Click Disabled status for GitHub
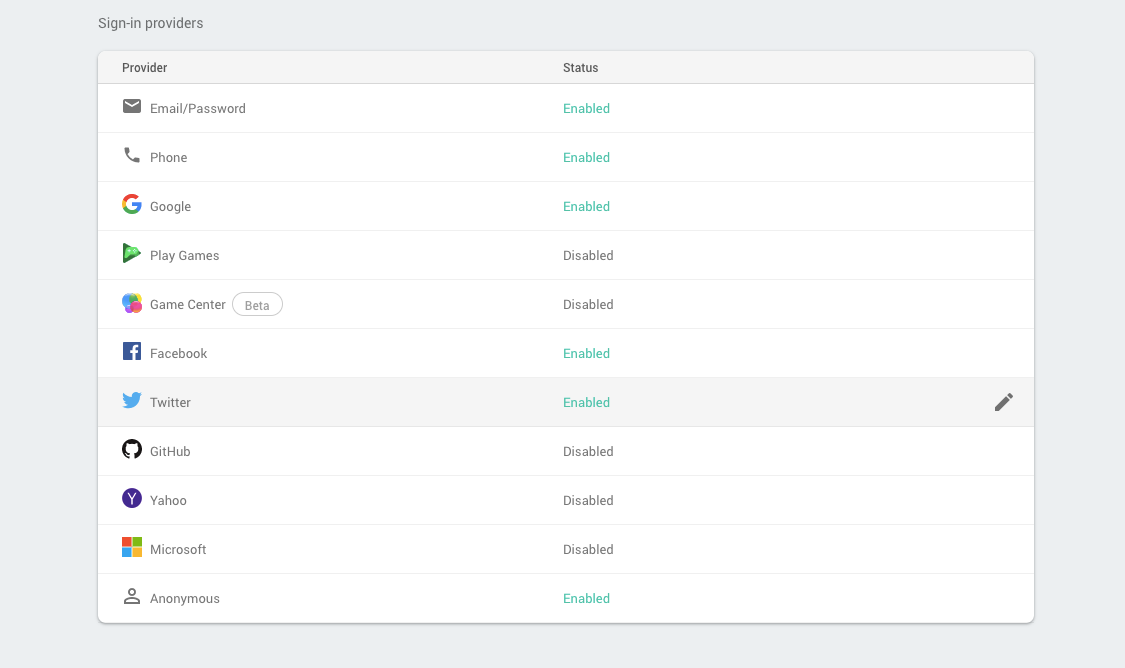This screenshot has width=1125, height=668. [x=588, y=451]
